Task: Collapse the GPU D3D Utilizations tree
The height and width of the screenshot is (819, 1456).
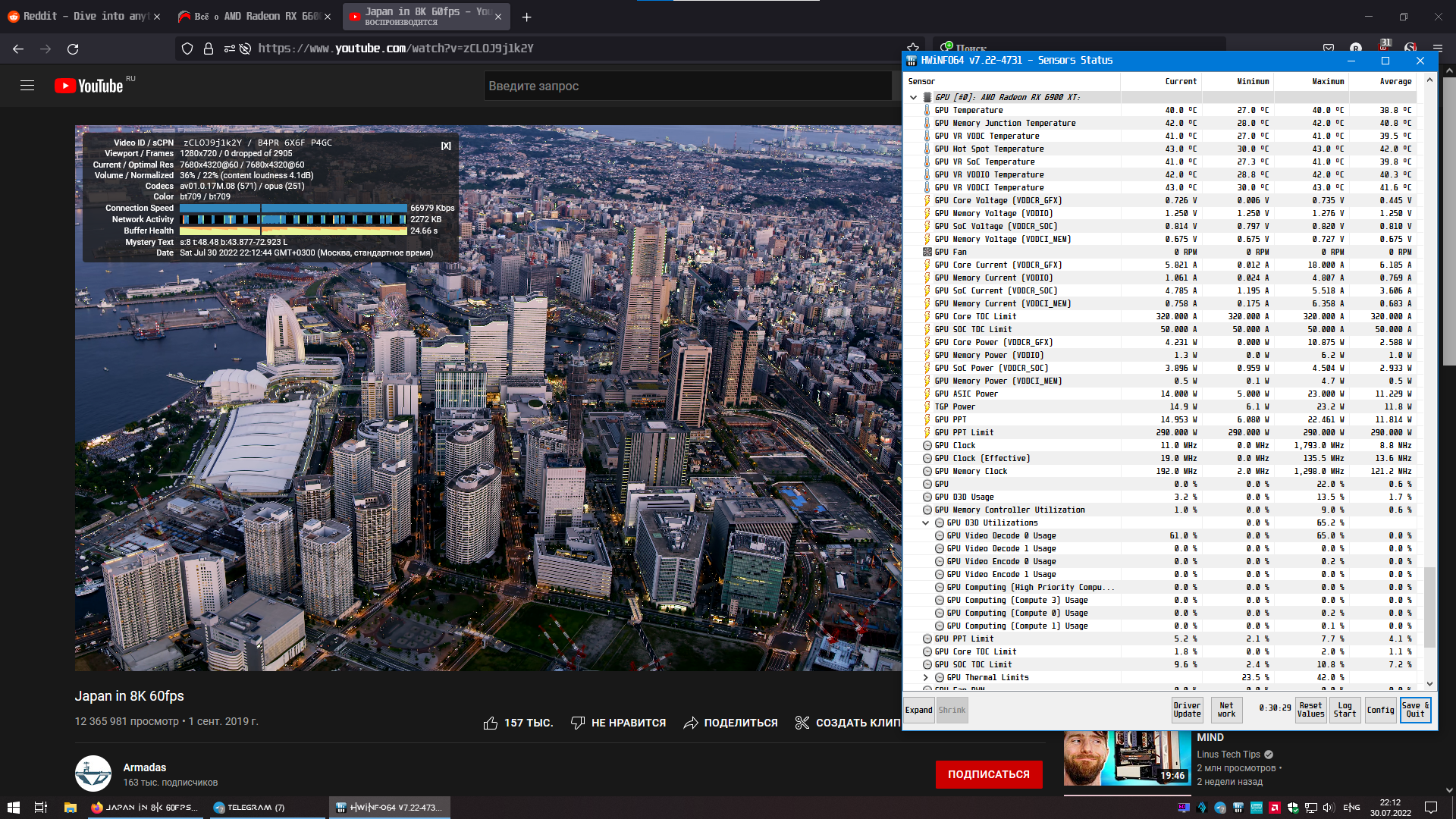Action: click(x=925, y=522)
